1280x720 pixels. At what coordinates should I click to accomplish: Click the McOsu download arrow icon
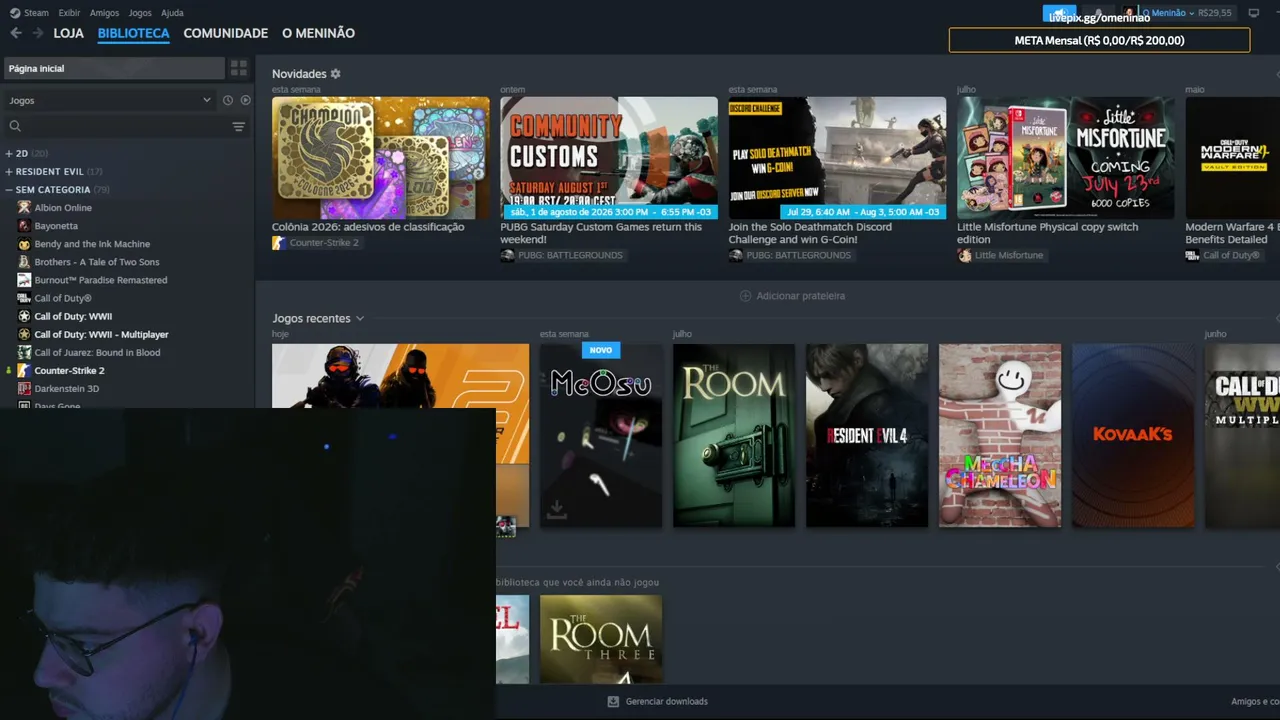pos(557,510)
